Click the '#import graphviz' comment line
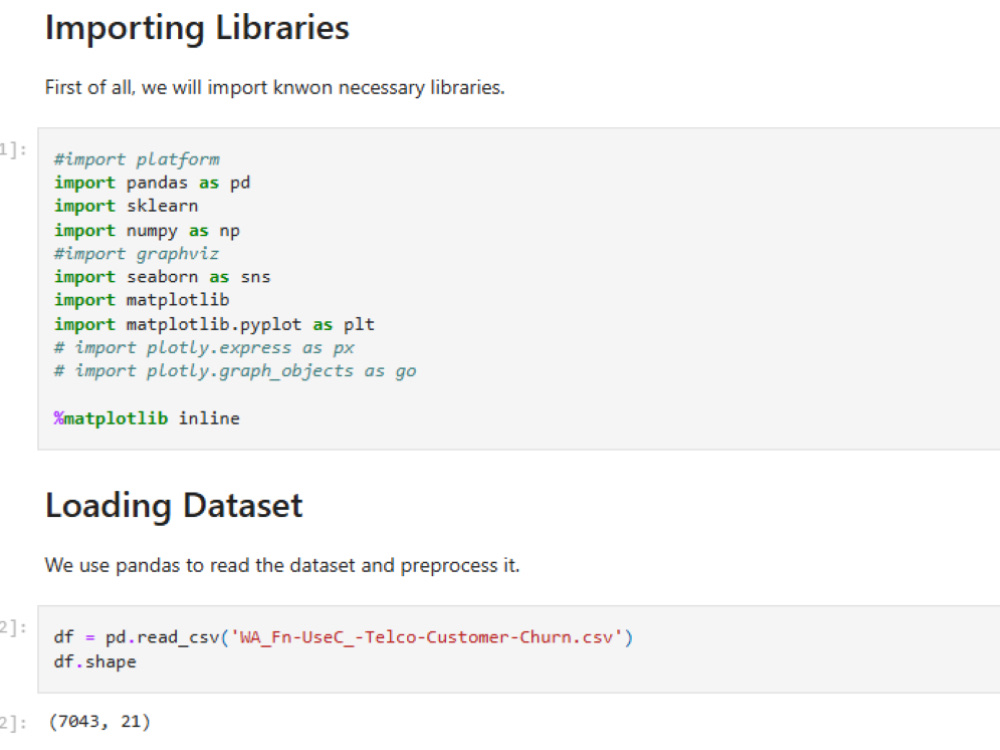The width and height of the screenshot is (1000, 750). point(136,254)
